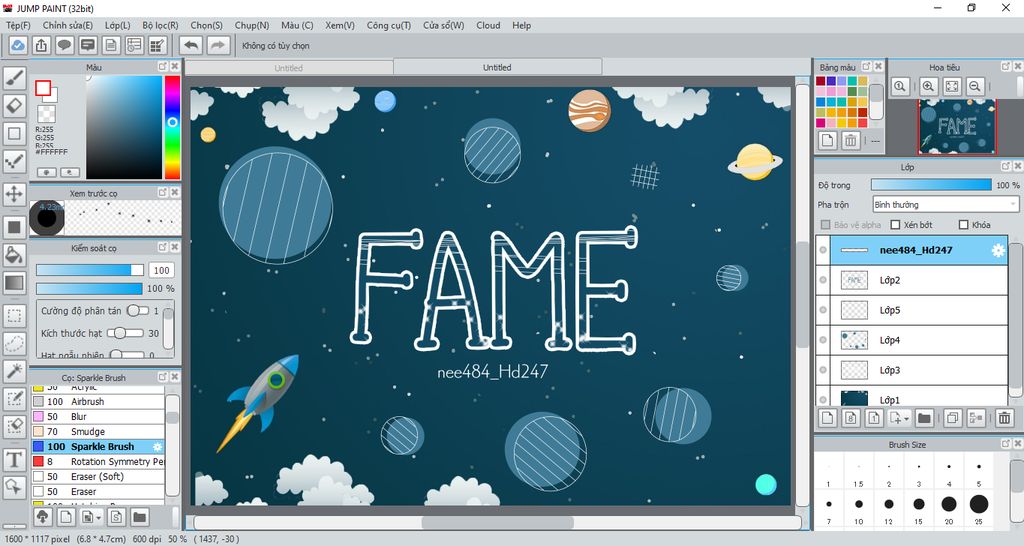Open the Tệp(F) menu
The height and width of the screenshot is (546, 1024).
coord(18,25)
